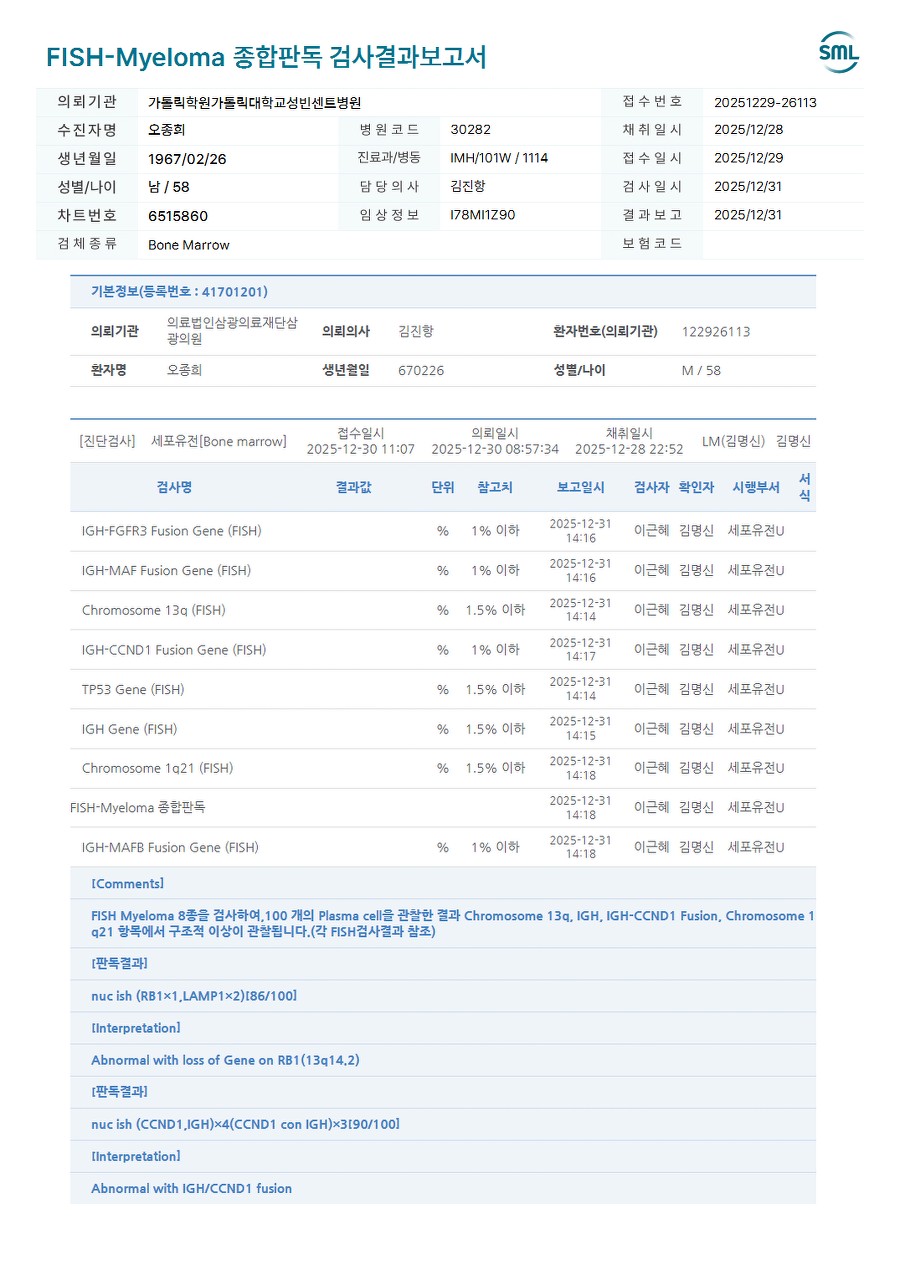Select the IGH-MAF Fusion Gene (FISH) row name
This screenshot has height=1271, width=900.
pos(166,571)
